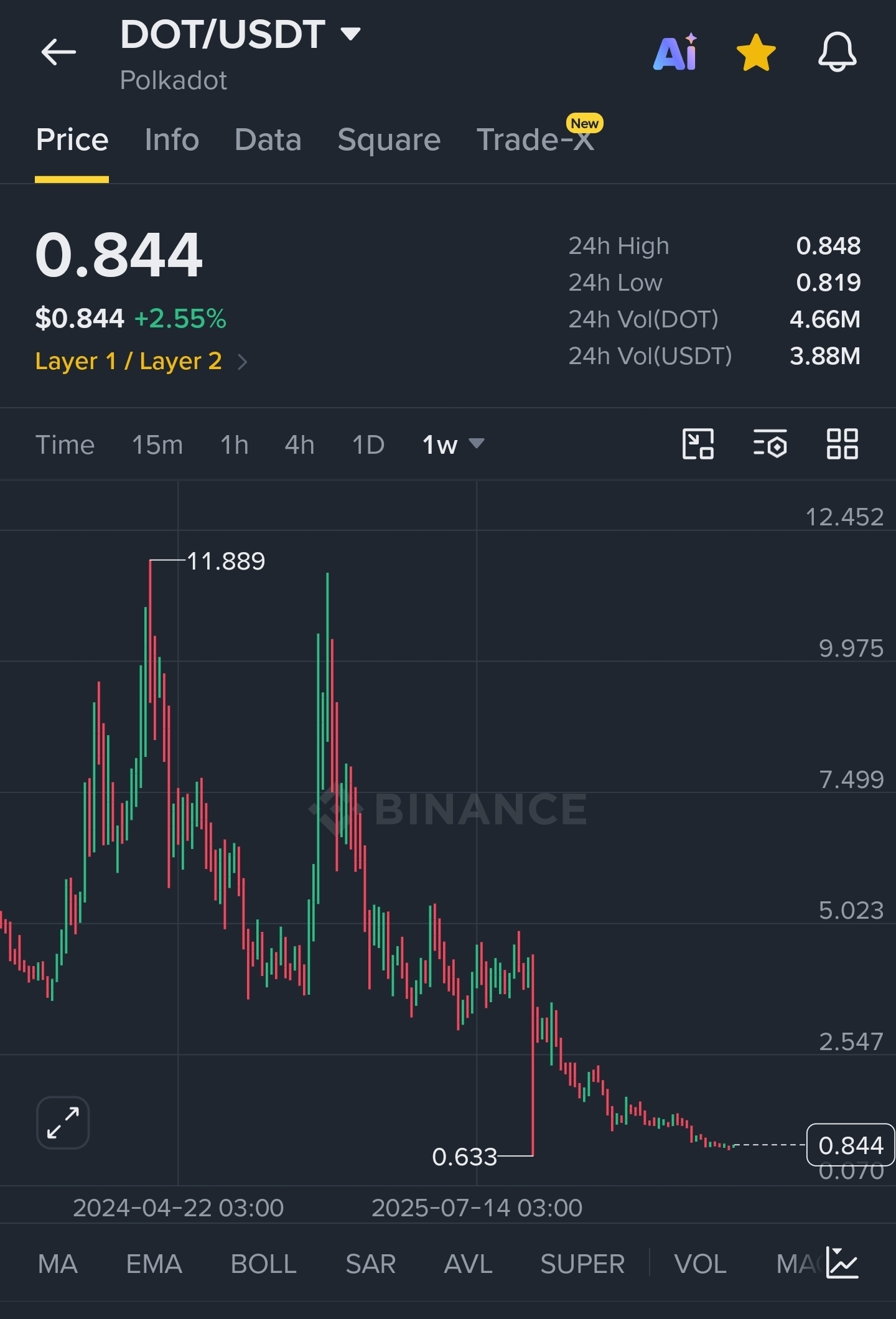Click the 12.452 axis label
This screenshot has height=1319, width=896.
pos(844,517)
